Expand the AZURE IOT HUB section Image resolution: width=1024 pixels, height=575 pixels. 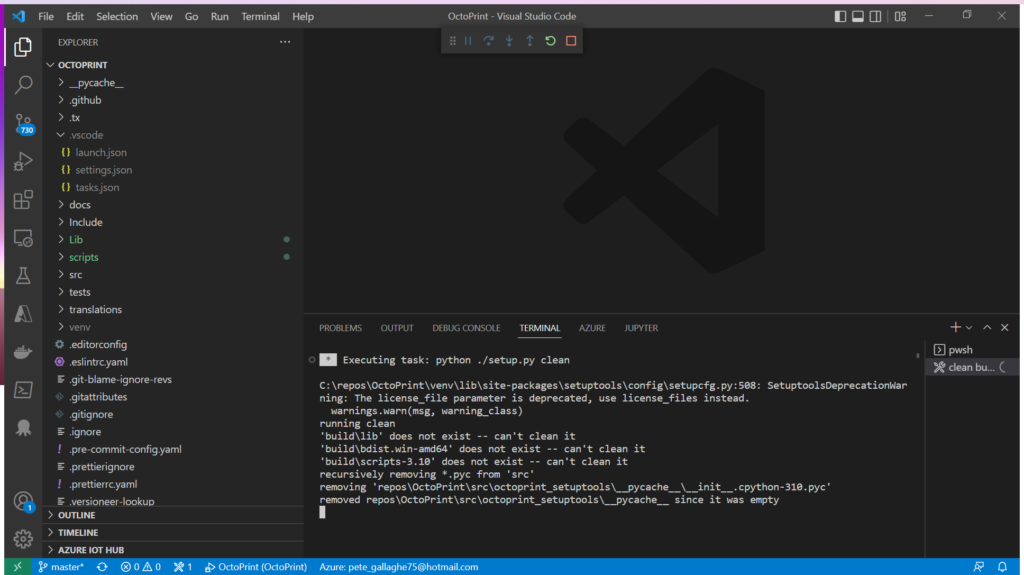173,550
